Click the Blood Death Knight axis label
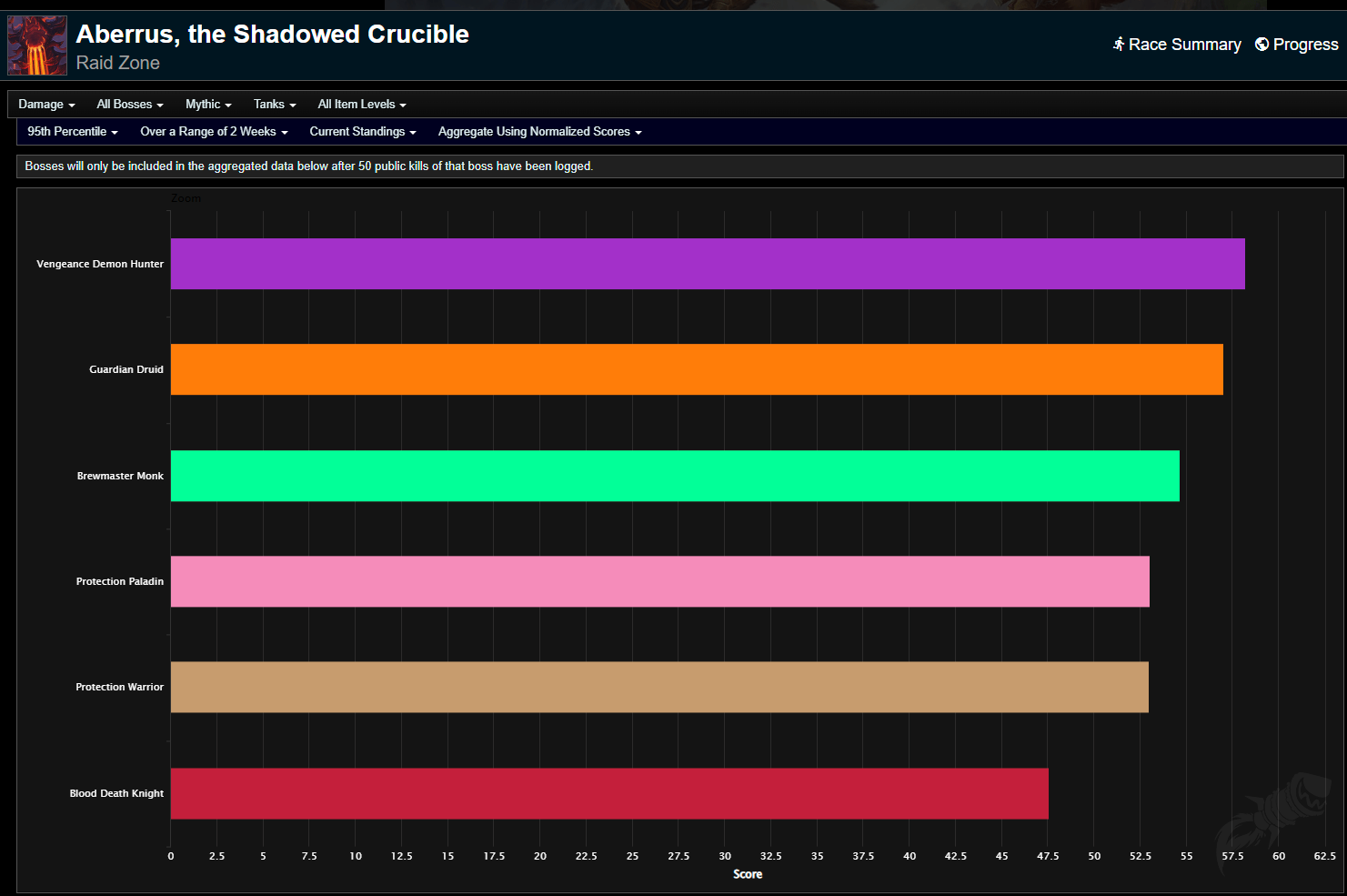This screenshot has height=896, width=1347. (x=116, y=793)
